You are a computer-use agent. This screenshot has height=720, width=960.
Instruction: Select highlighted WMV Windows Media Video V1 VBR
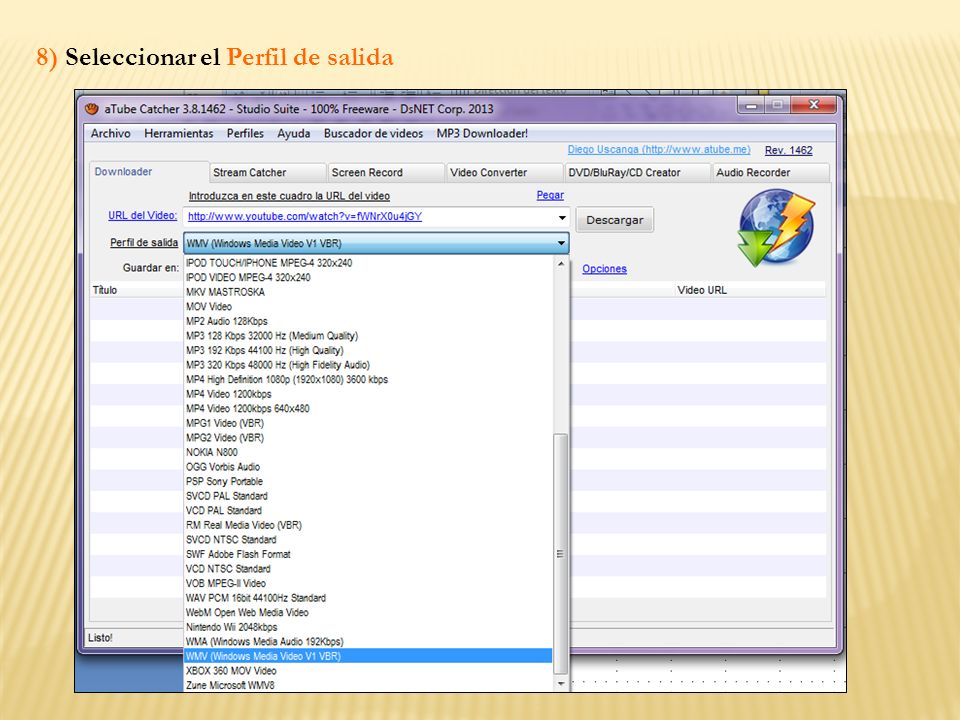coord(368,656)
